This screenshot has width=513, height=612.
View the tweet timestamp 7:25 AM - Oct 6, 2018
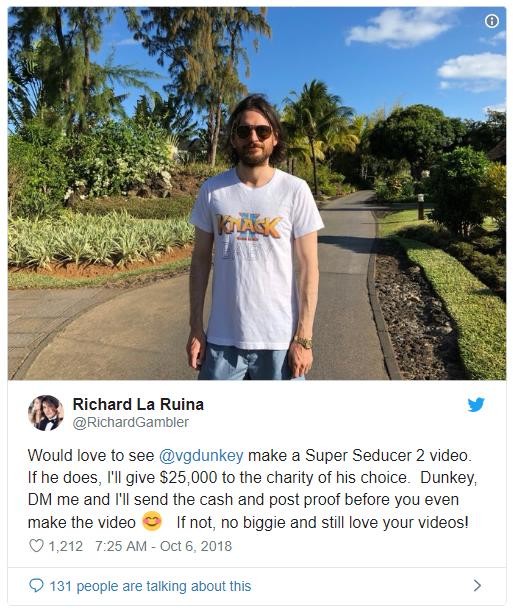163,546
